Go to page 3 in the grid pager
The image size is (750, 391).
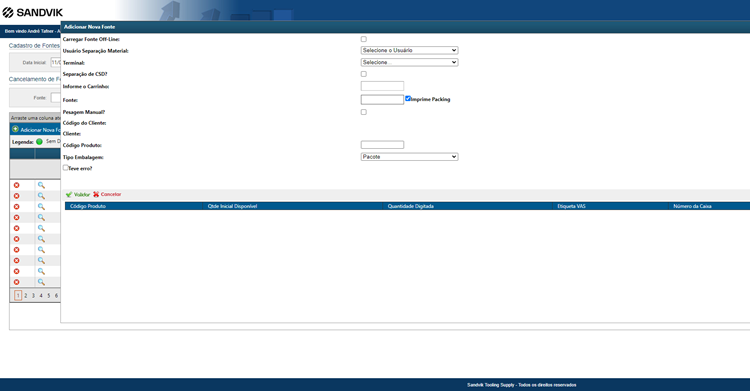point(33,296)
